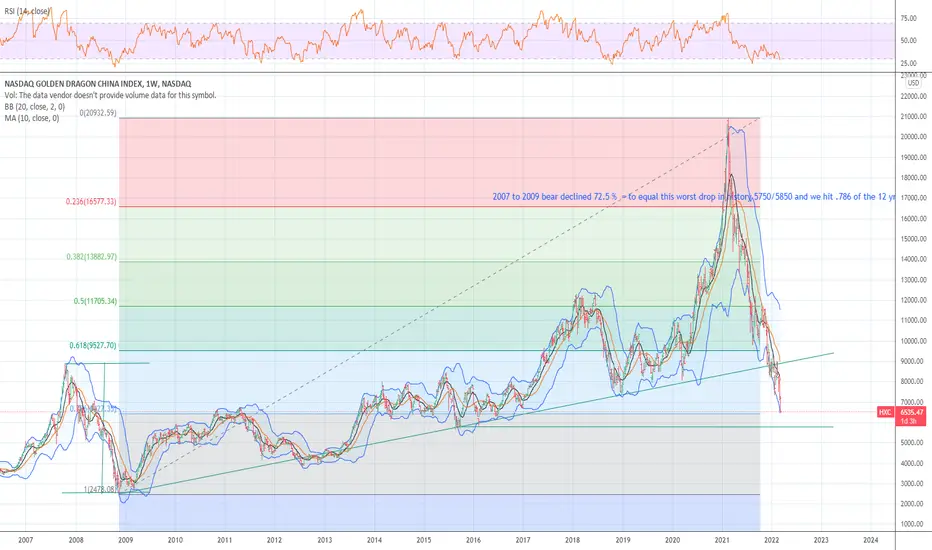
Task: Select the 0.618(9527.70) Fibonacci level label
Action: click(x=93, y=345)
